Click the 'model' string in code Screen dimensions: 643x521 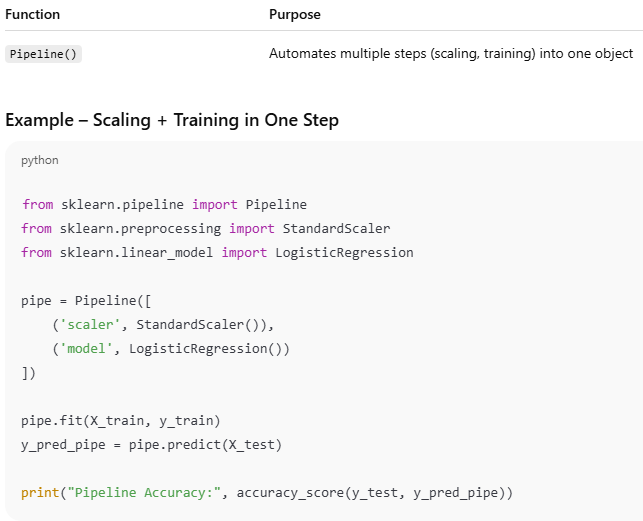(x=86, y=349)
